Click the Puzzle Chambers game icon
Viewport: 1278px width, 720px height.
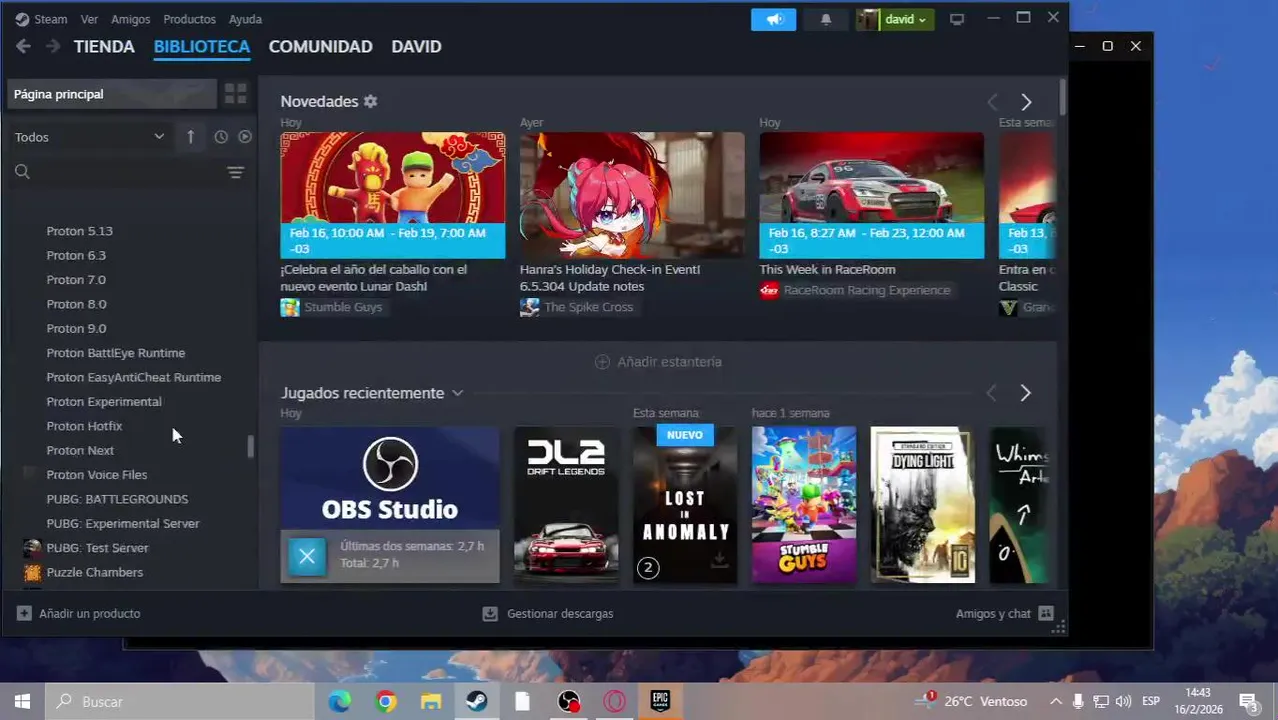(32, 573)
